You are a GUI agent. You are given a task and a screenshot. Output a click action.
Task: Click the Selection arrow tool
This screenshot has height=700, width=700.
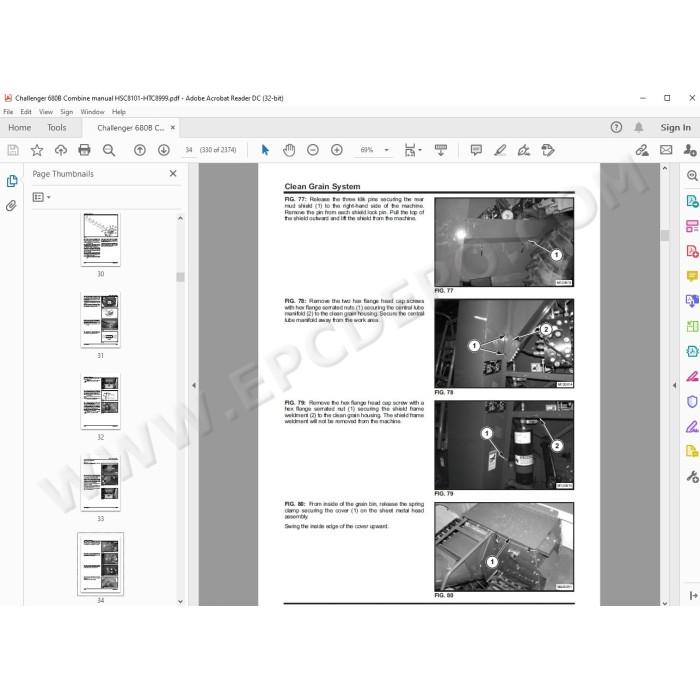click(x=265, y=150)
